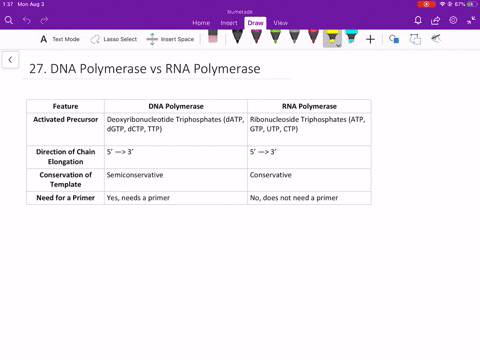Image resolution: width=480 pixels, height=360 pixels.
Task: Tap the Conservative cell
Action: pos(309,180)
